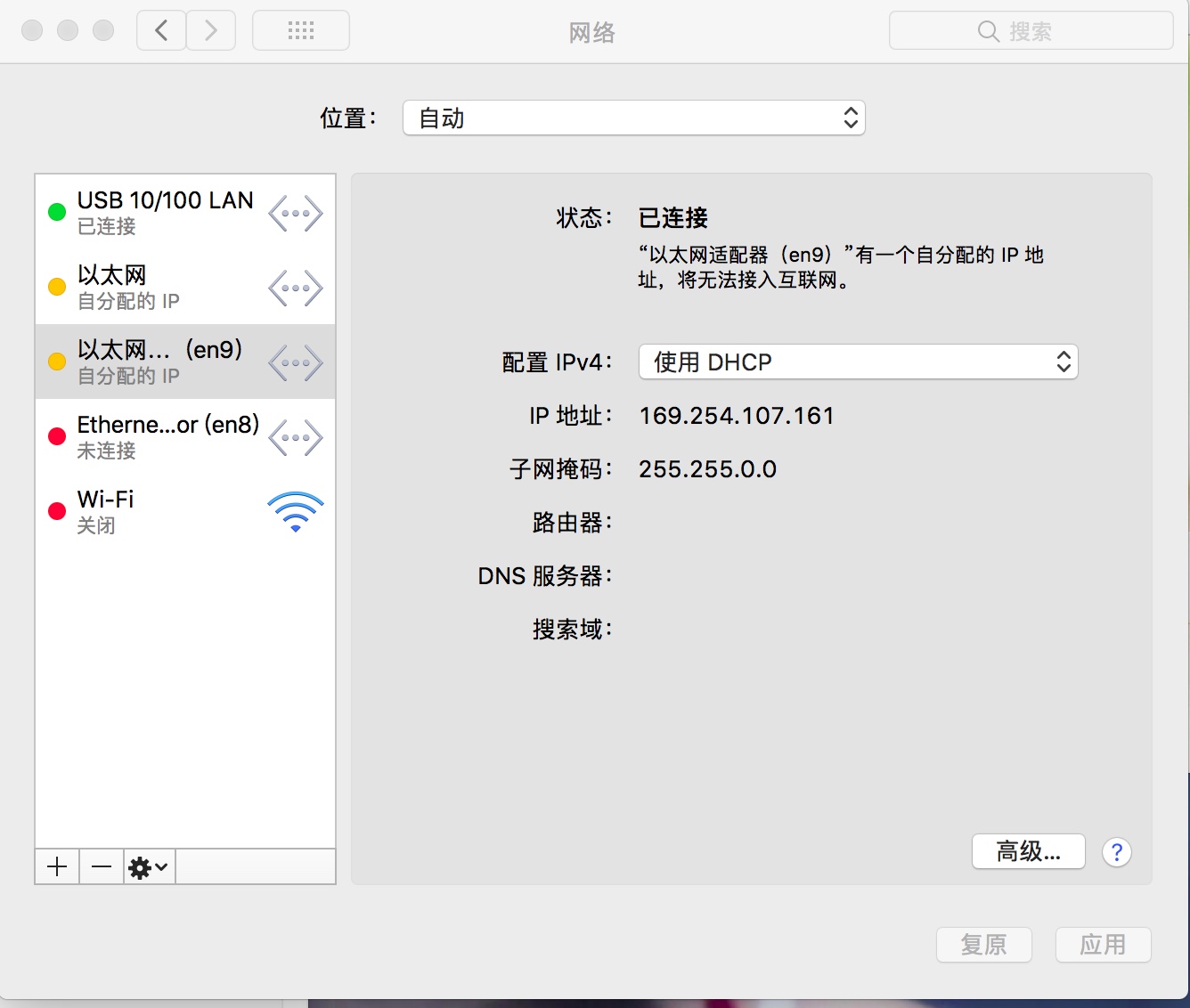Select the 以太网 自分配的 IP service
The image size is (1190, 1008).
[185, 287]
